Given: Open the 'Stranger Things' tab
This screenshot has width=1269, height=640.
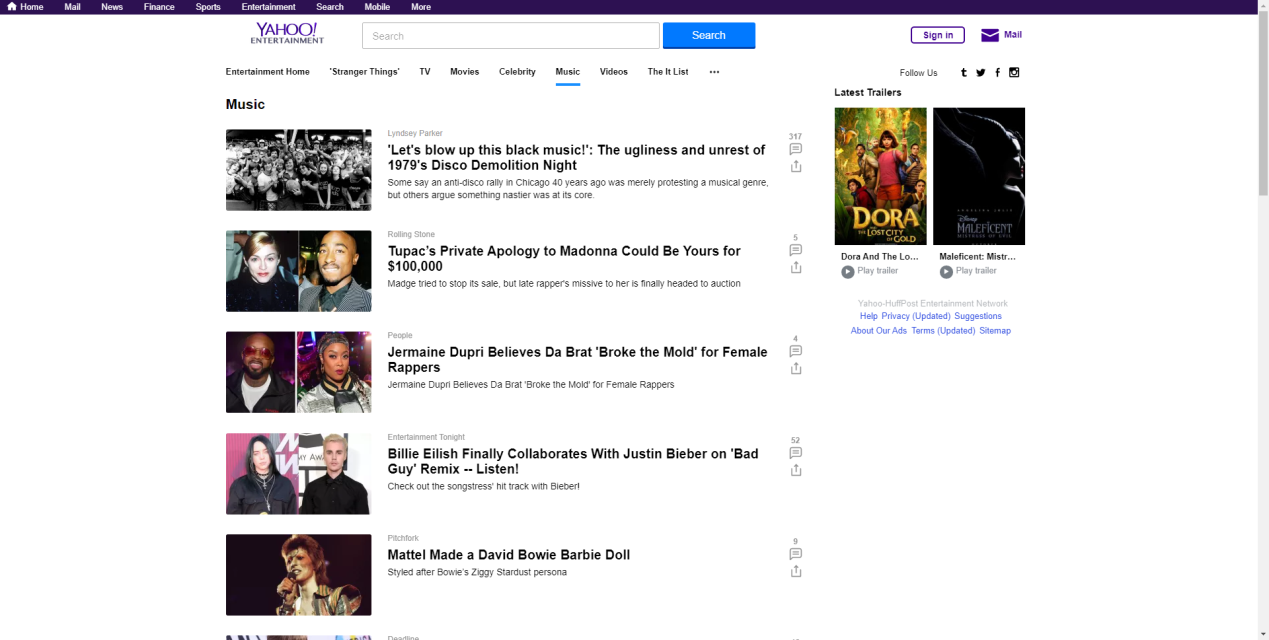Looking at the screenshot, I should (x=364, y=72).
